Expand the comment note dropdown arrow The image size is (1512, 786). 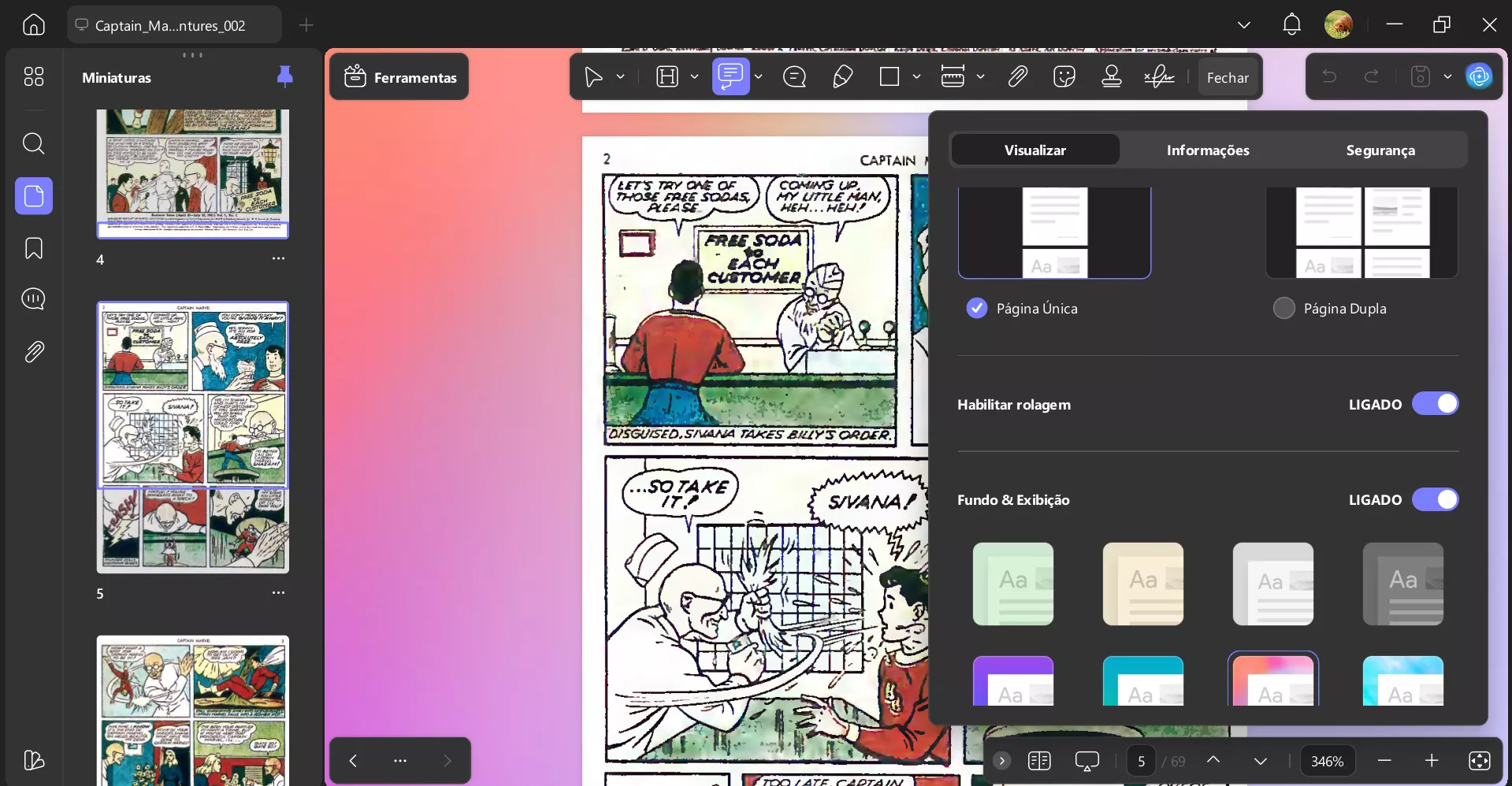tap(758, 76)
